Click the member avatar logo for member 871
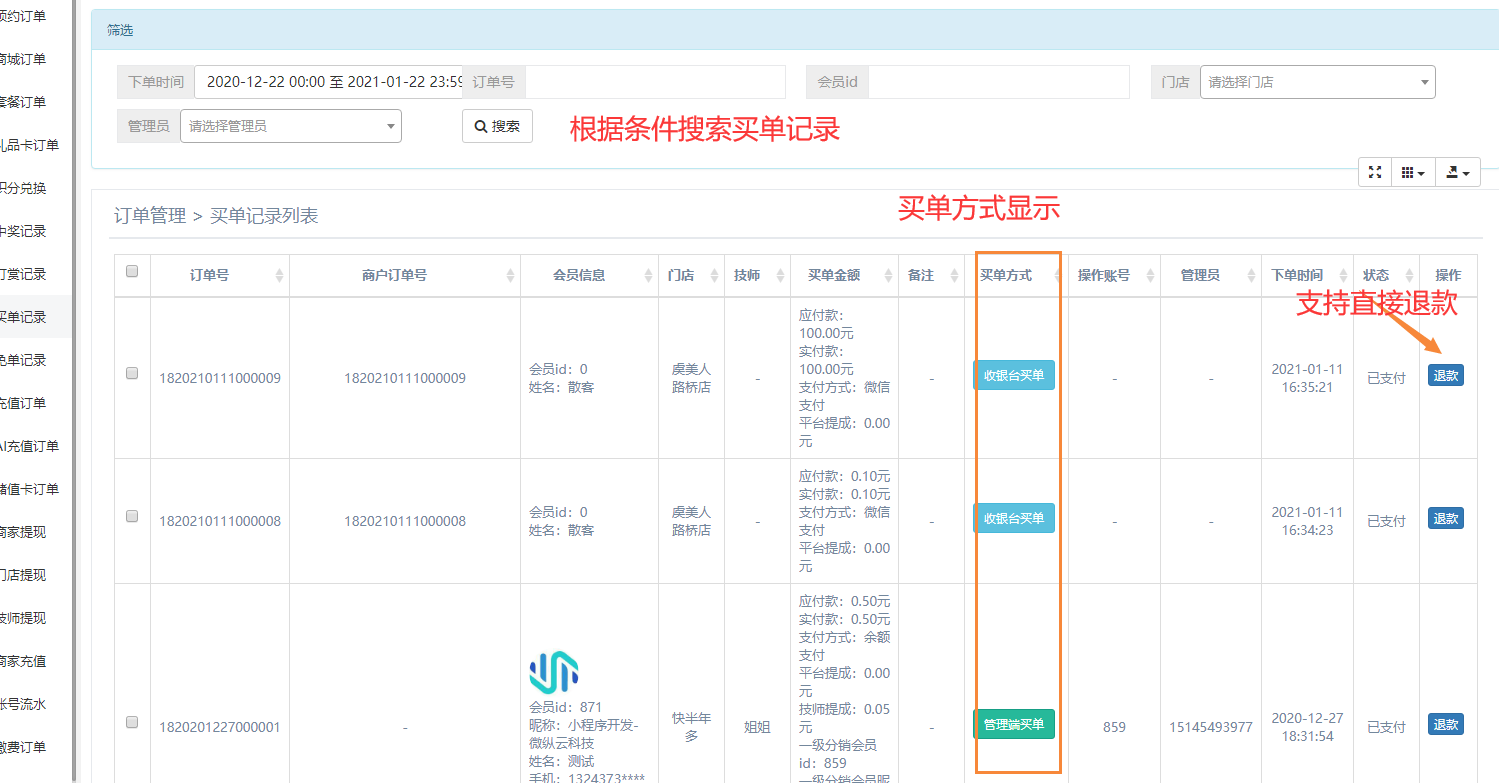The width and height of the screenshot is (1499, 783). (553, 672)
